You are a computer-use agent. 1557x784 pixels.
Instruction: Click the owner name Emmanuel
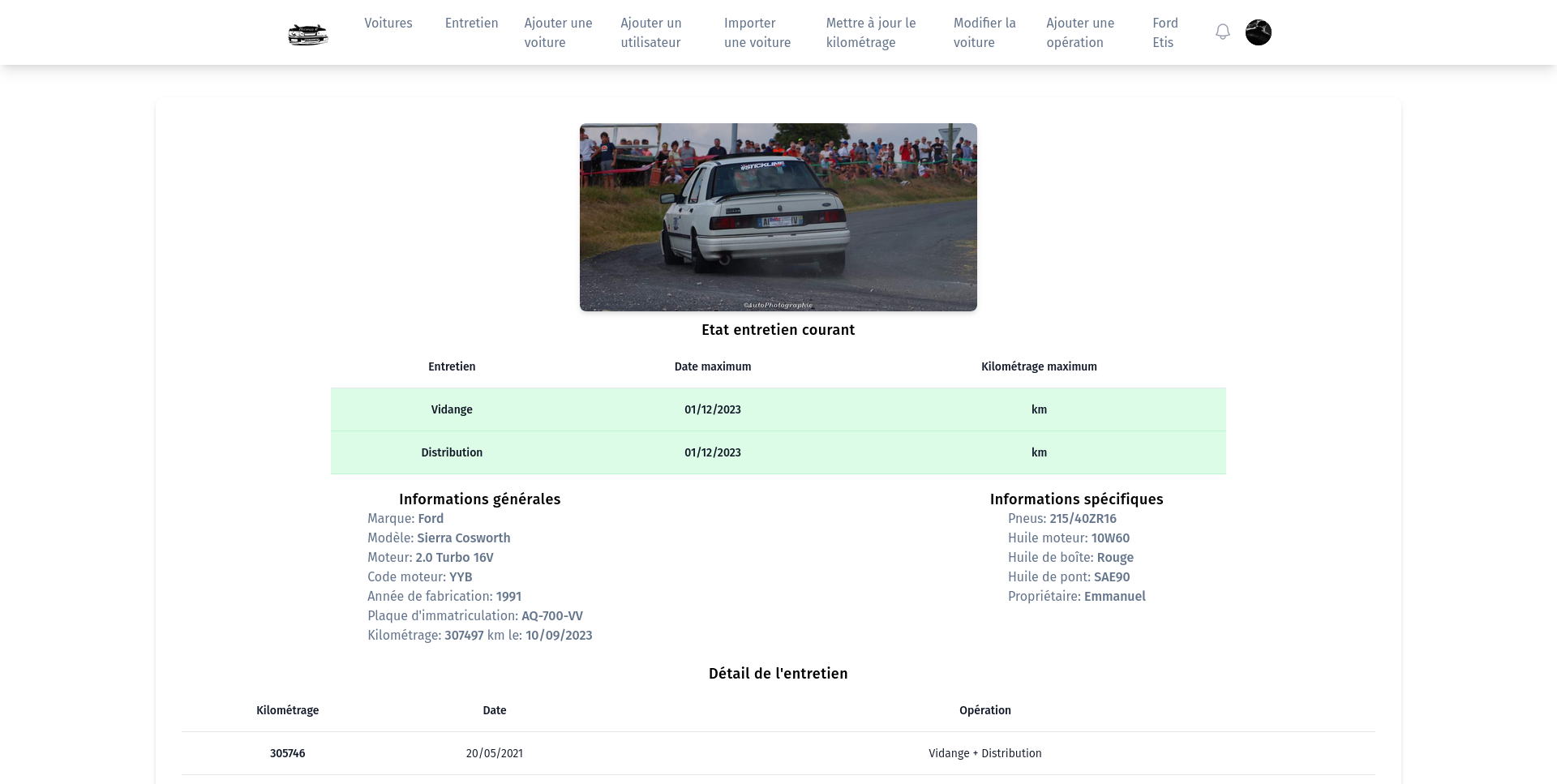pyautogui.click(x=1115, y=597)
